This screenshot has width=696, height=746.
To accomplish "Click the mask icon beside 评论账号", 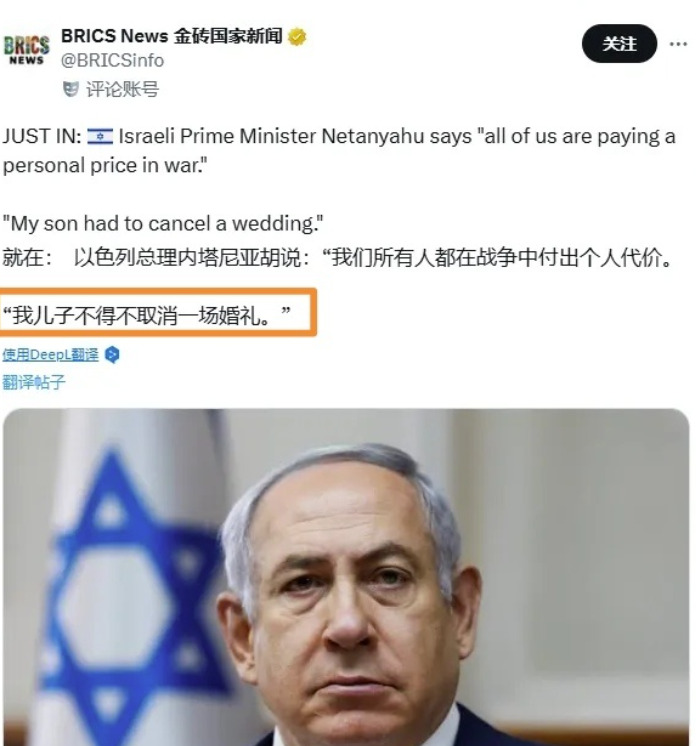I will click(x=70, y=89).
